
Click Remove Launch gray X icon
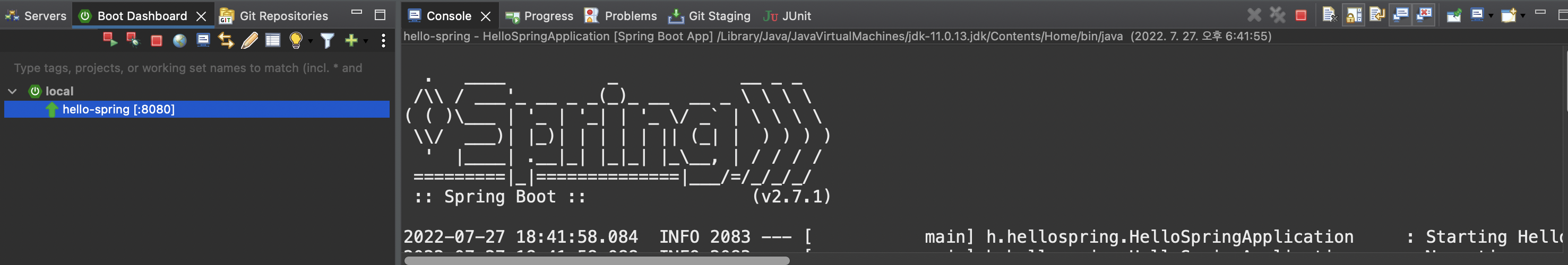click(x=1254, y=15)
